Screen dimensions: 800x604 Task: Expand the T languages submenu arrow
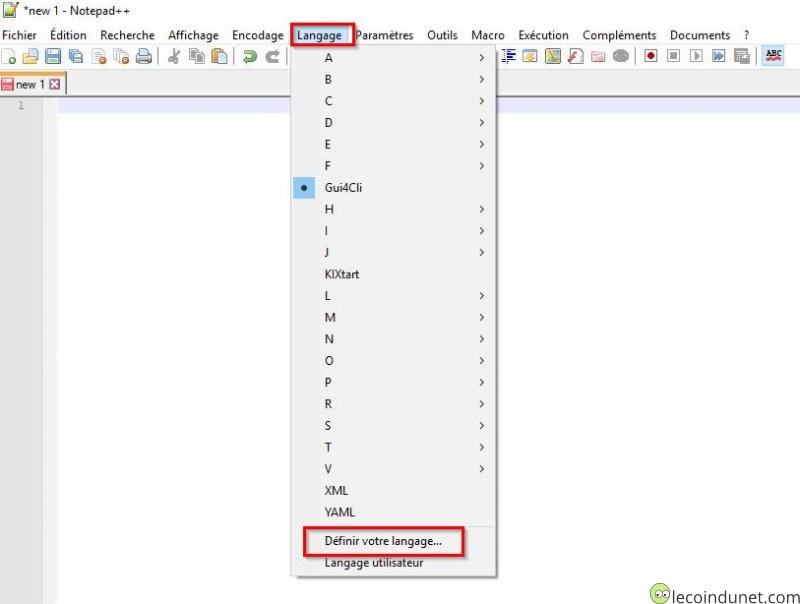(x=481, y=447)
